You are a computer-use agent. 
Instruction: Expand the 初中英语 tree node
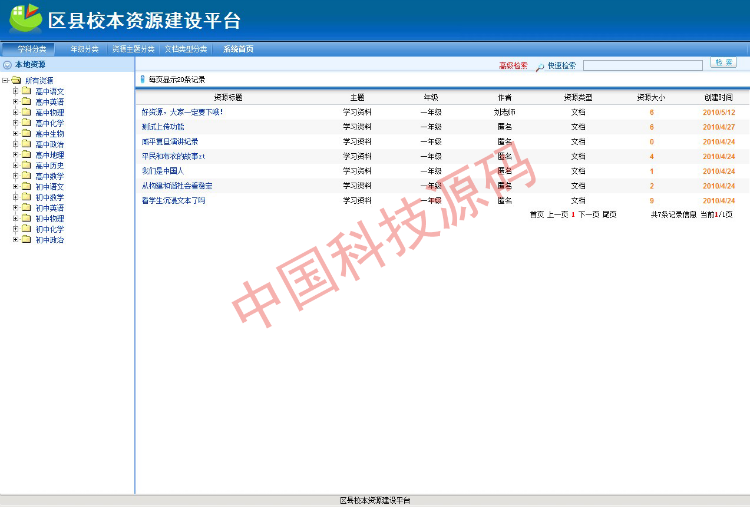15,208
